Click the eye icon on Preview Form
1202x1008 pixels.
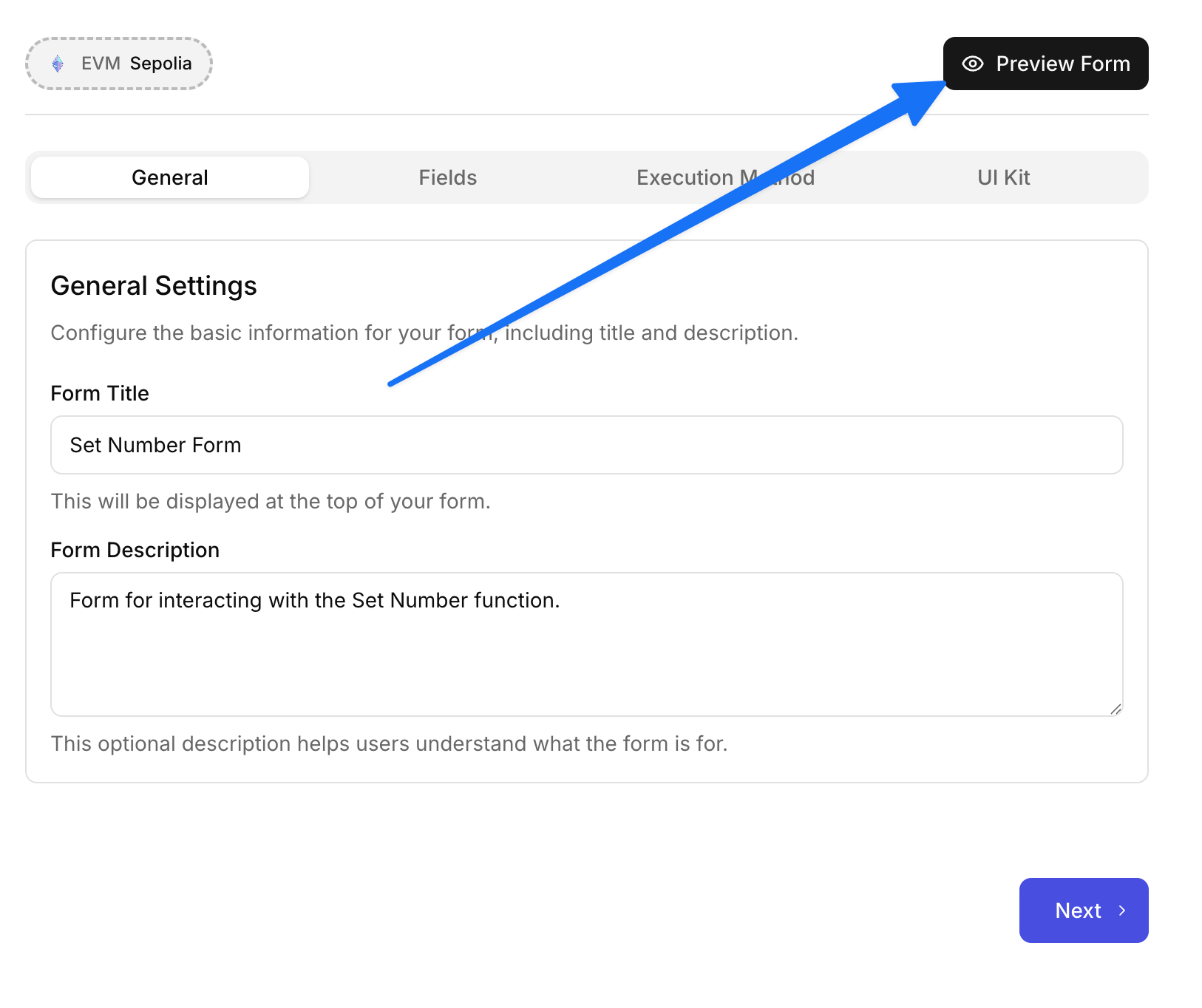point(973,64)
